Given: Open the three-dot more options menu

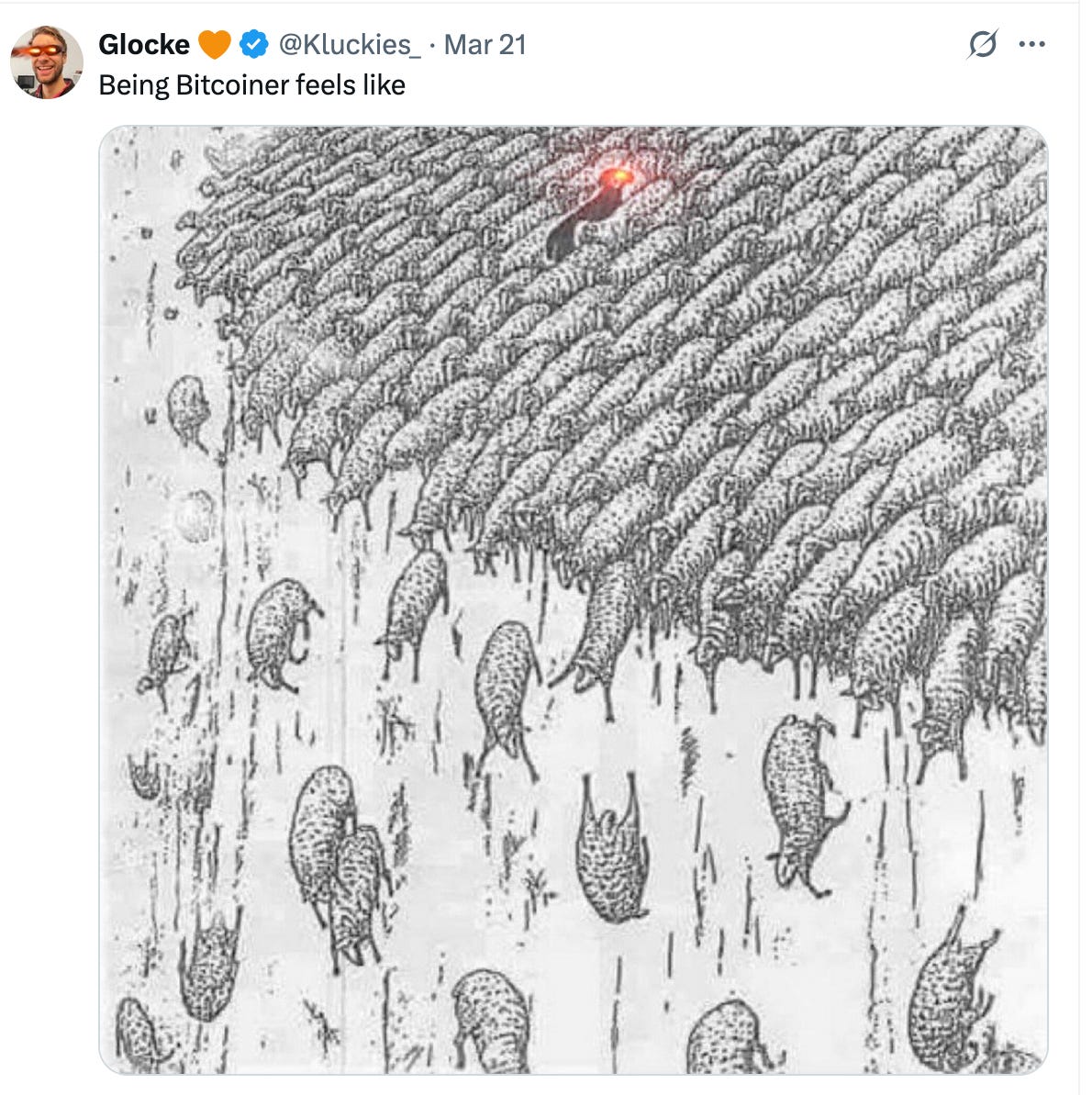Looking at the screenshot, I should click(1031, 44).
